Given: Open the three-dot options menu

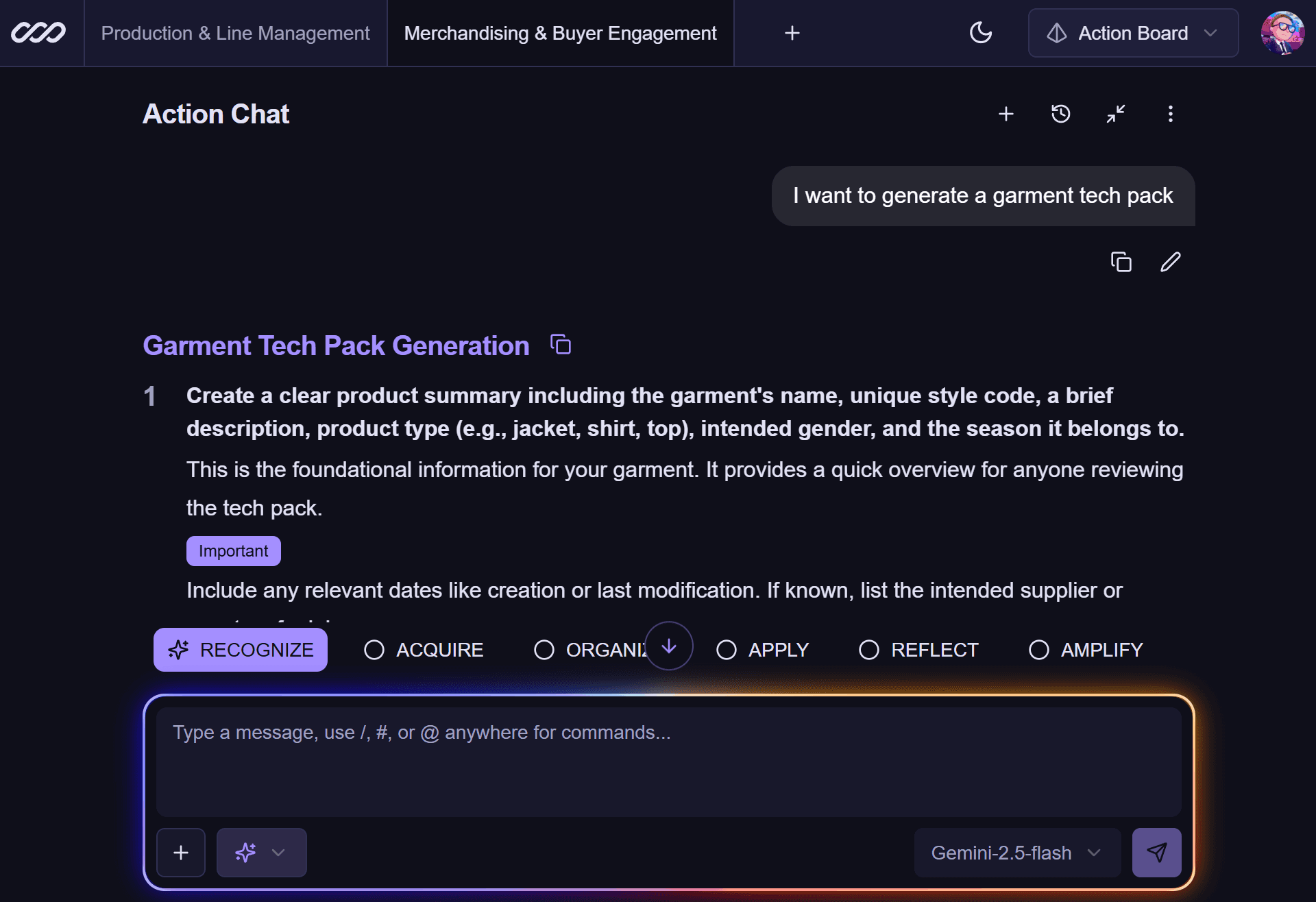Looking at the screenshot, I should point(1170,114).
